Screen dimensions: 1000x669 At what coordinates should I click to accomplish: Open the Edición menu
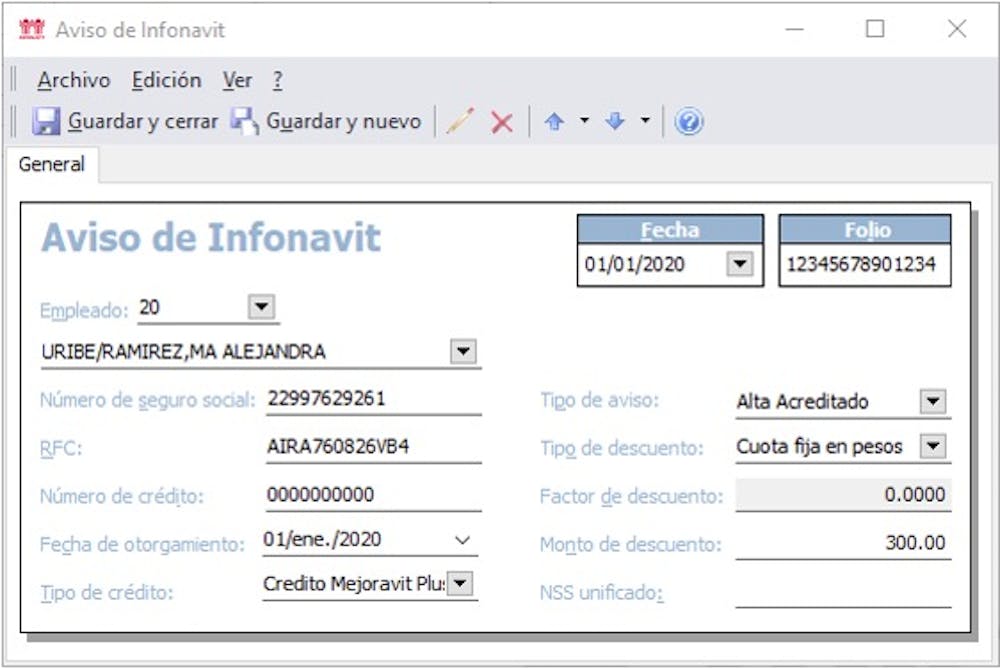pos(166,80)
